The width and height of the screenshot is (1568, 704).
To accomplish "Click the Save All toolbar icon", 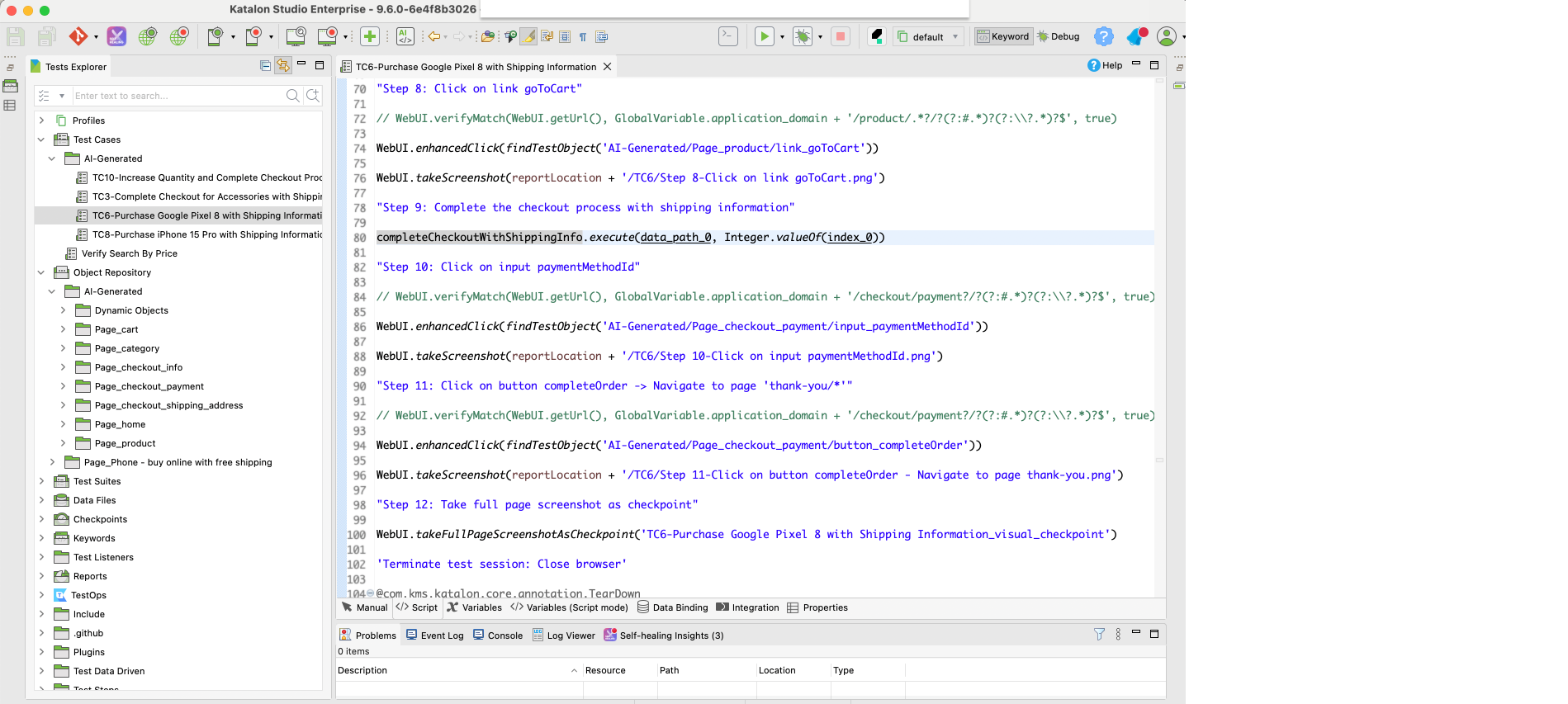I will [x=47, y=36].
